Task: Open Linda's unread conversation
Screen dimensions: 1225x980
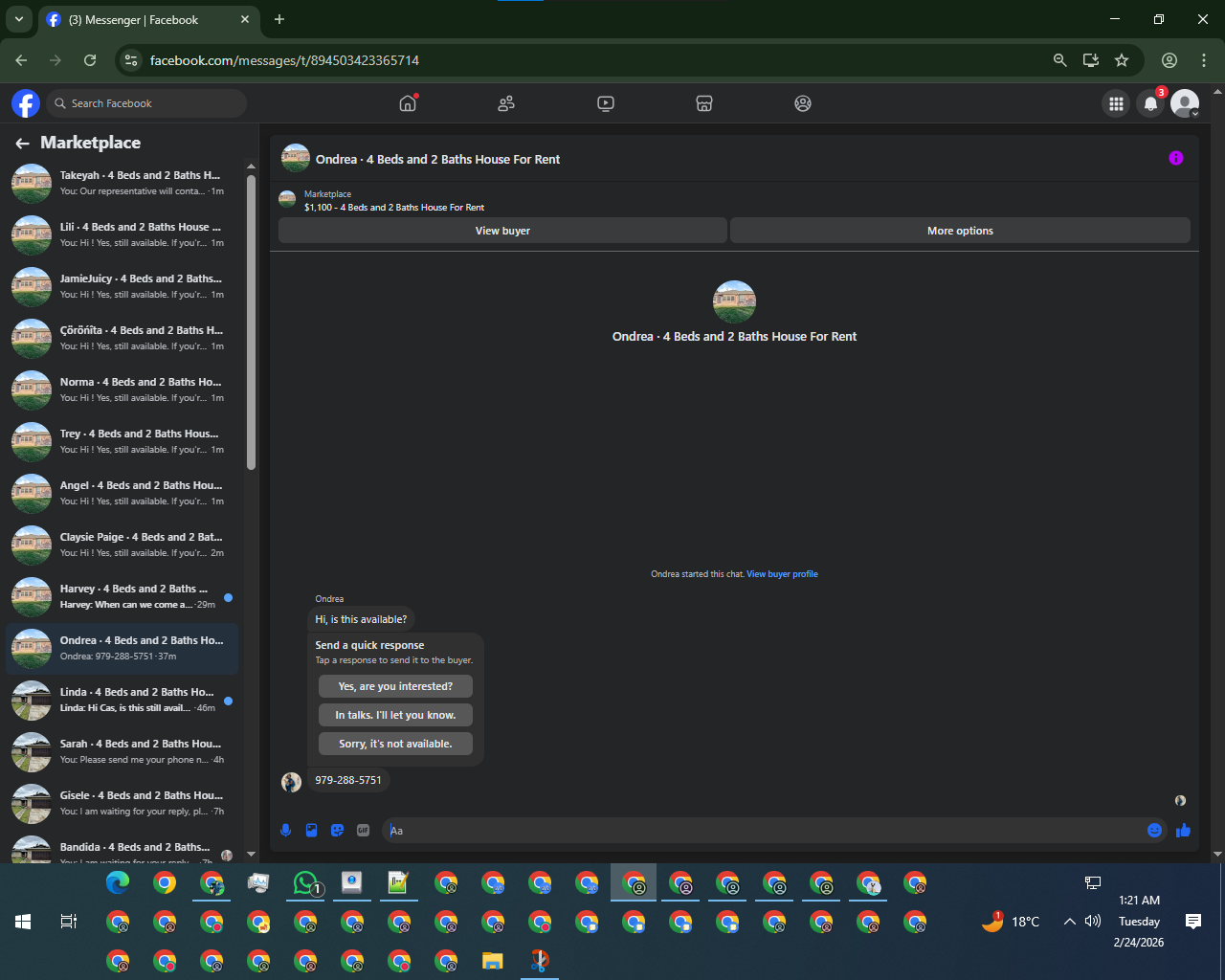Action: point(122,700)
